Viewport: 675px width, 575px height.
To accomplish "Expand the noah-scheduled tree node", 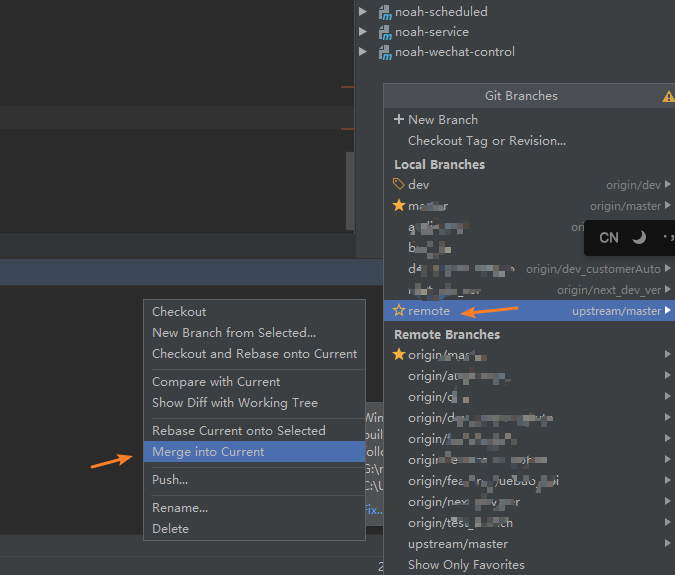I will 363,12.
